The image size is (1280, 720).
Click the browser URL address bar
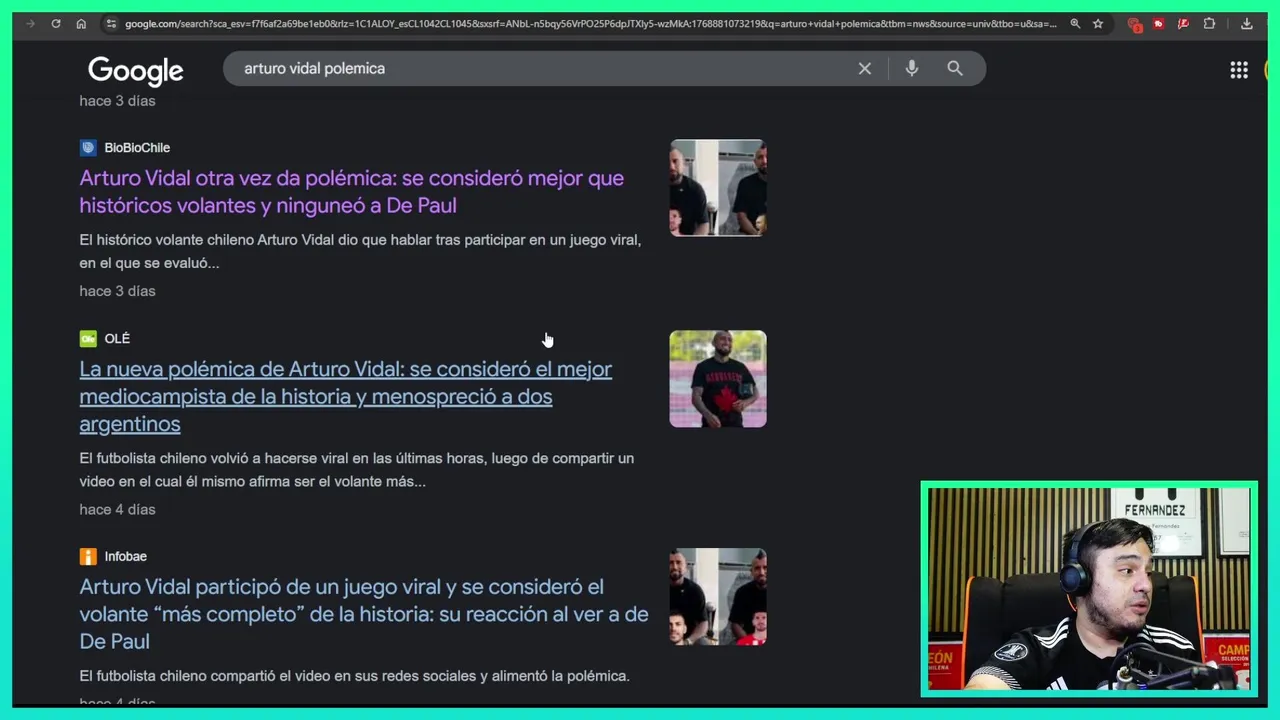click(x=590, y=24)
